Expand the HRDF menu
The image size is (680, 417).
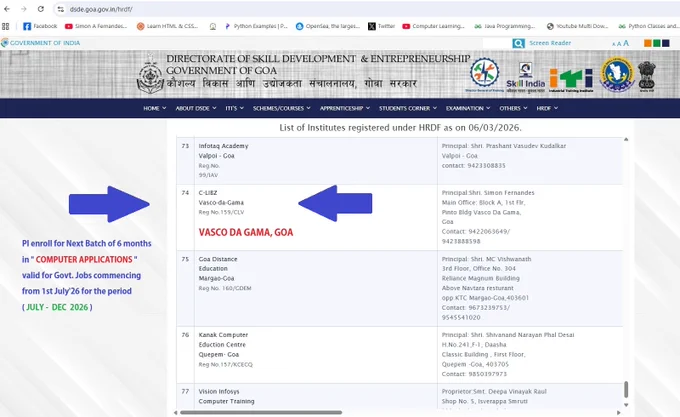[x=547, y=108]
